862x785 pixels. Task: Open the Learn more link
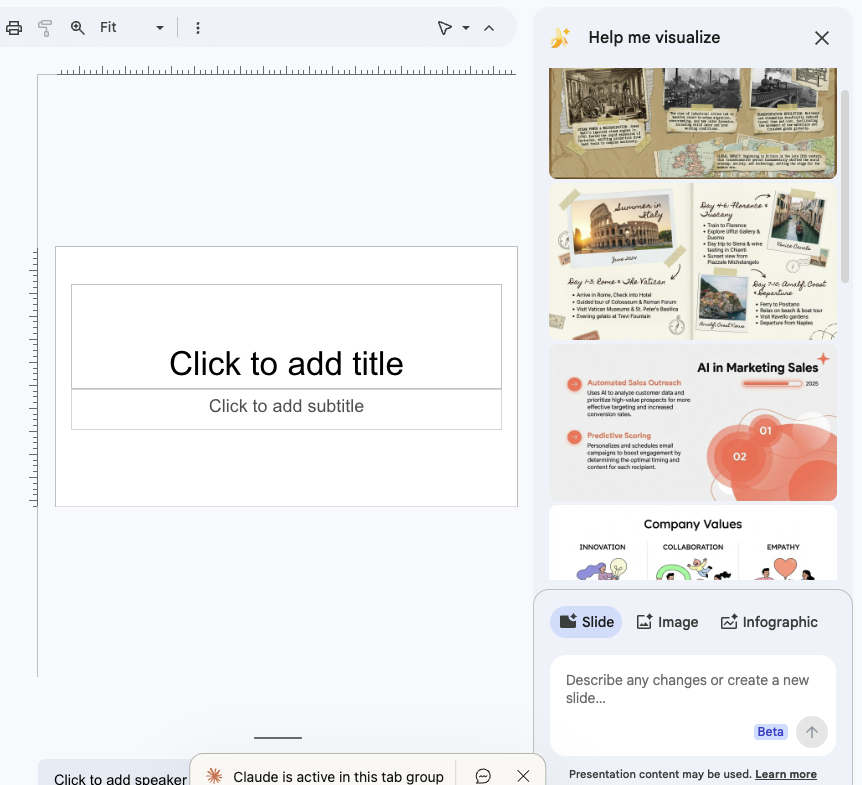(786, 774)
